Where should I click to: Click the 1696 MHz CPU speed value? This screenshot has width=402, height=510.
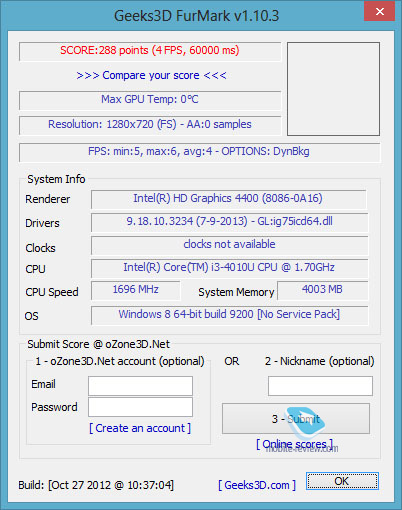tap(136, 290)
